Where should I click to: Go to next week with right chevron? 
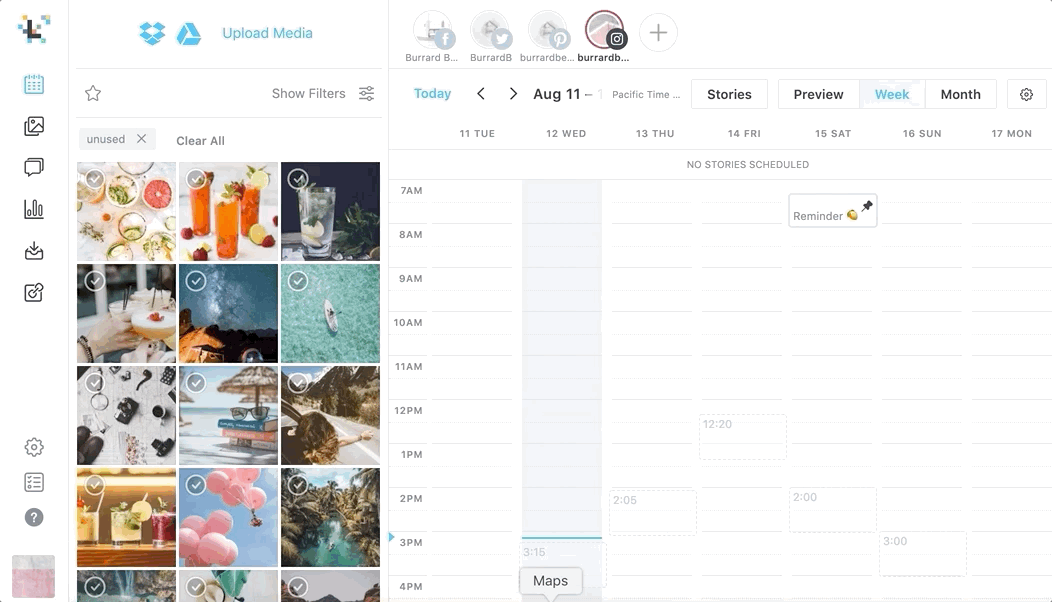(x=513, y=94)
